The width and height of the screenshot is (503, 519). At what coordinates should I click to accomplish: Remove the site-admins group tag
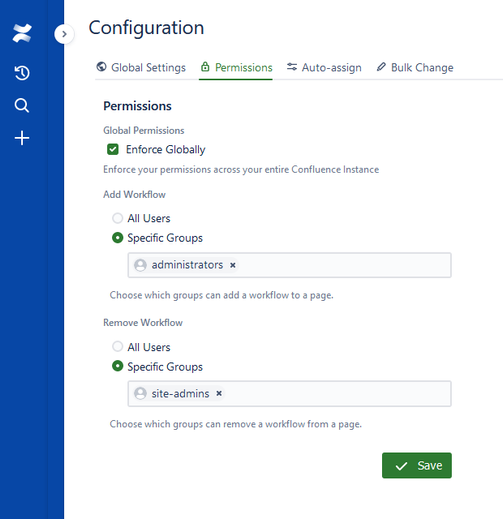(x=219, y=393)
